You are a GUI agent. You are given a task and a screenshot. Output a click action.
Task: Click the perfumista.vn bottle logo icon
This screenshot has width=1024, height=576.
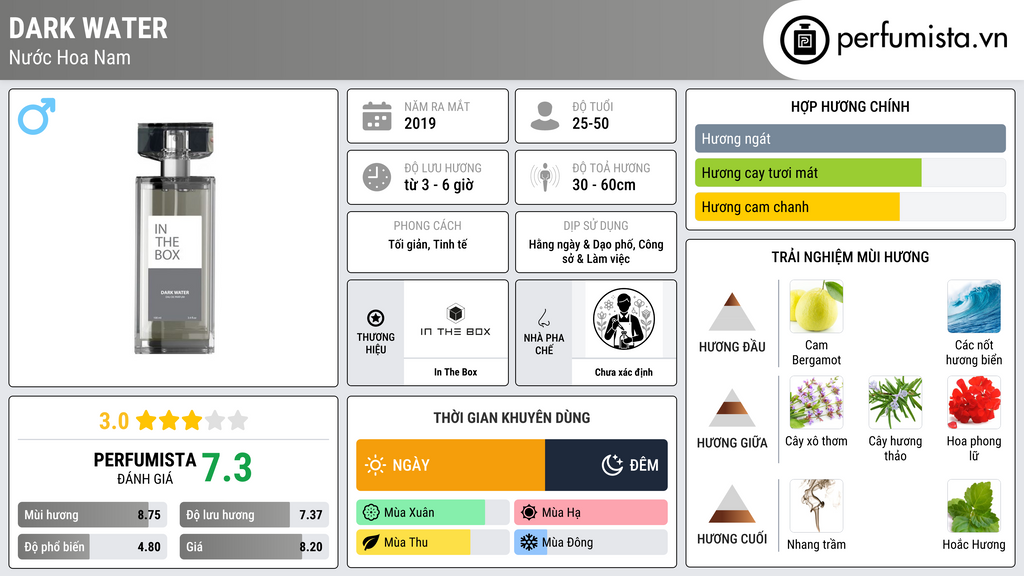[805, 40]
